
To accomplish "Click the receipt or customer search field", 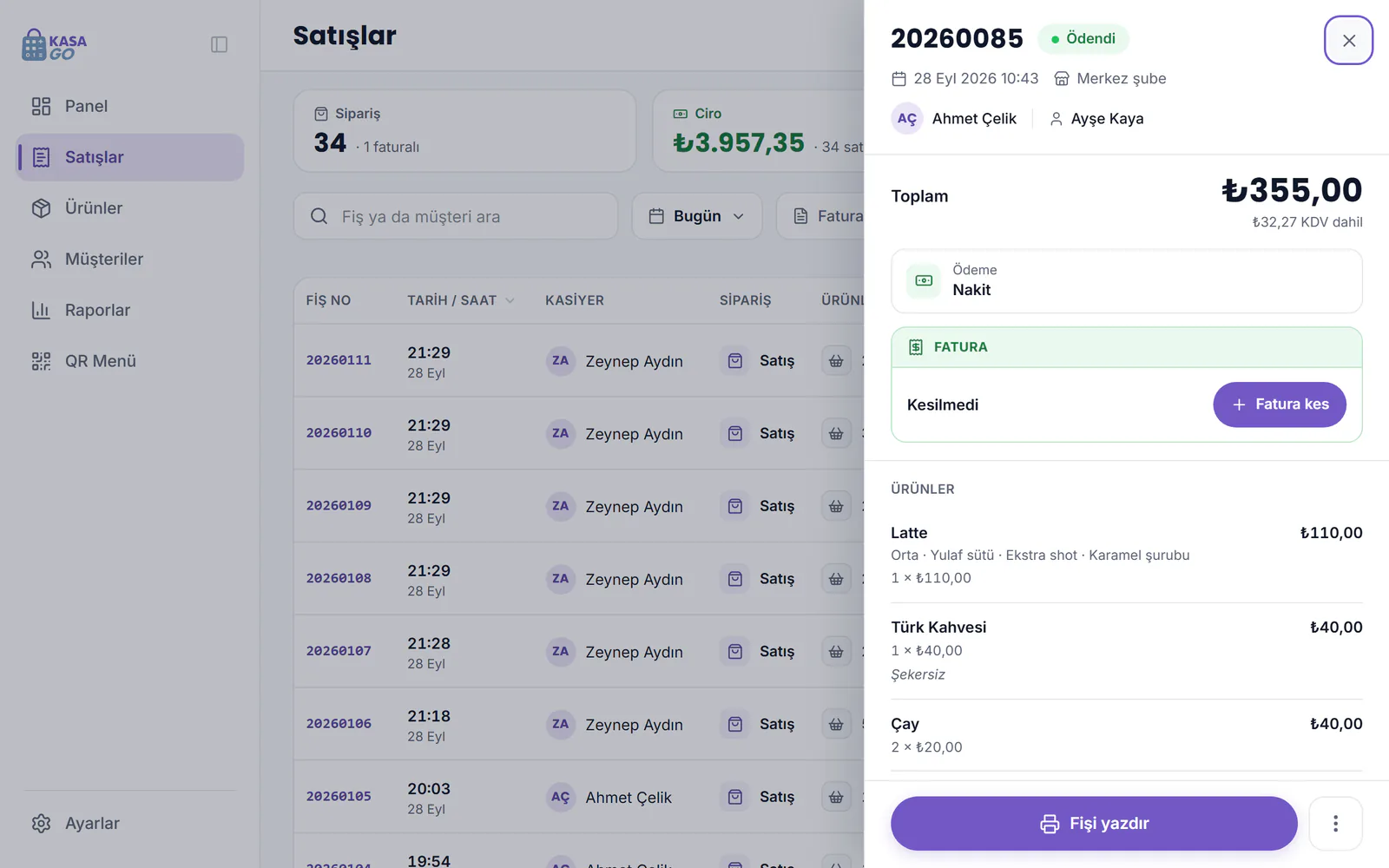I will [x=456, y=216].
